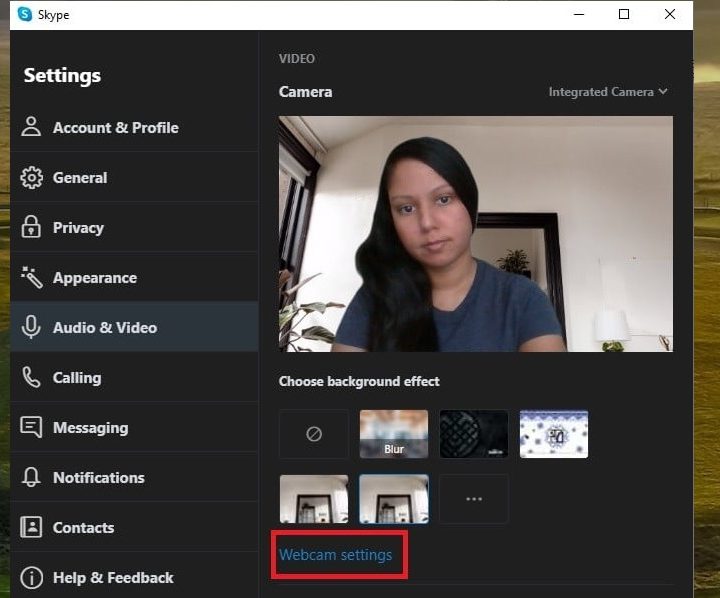
Task: Minimize the Skype window
Action: [579, 14]
